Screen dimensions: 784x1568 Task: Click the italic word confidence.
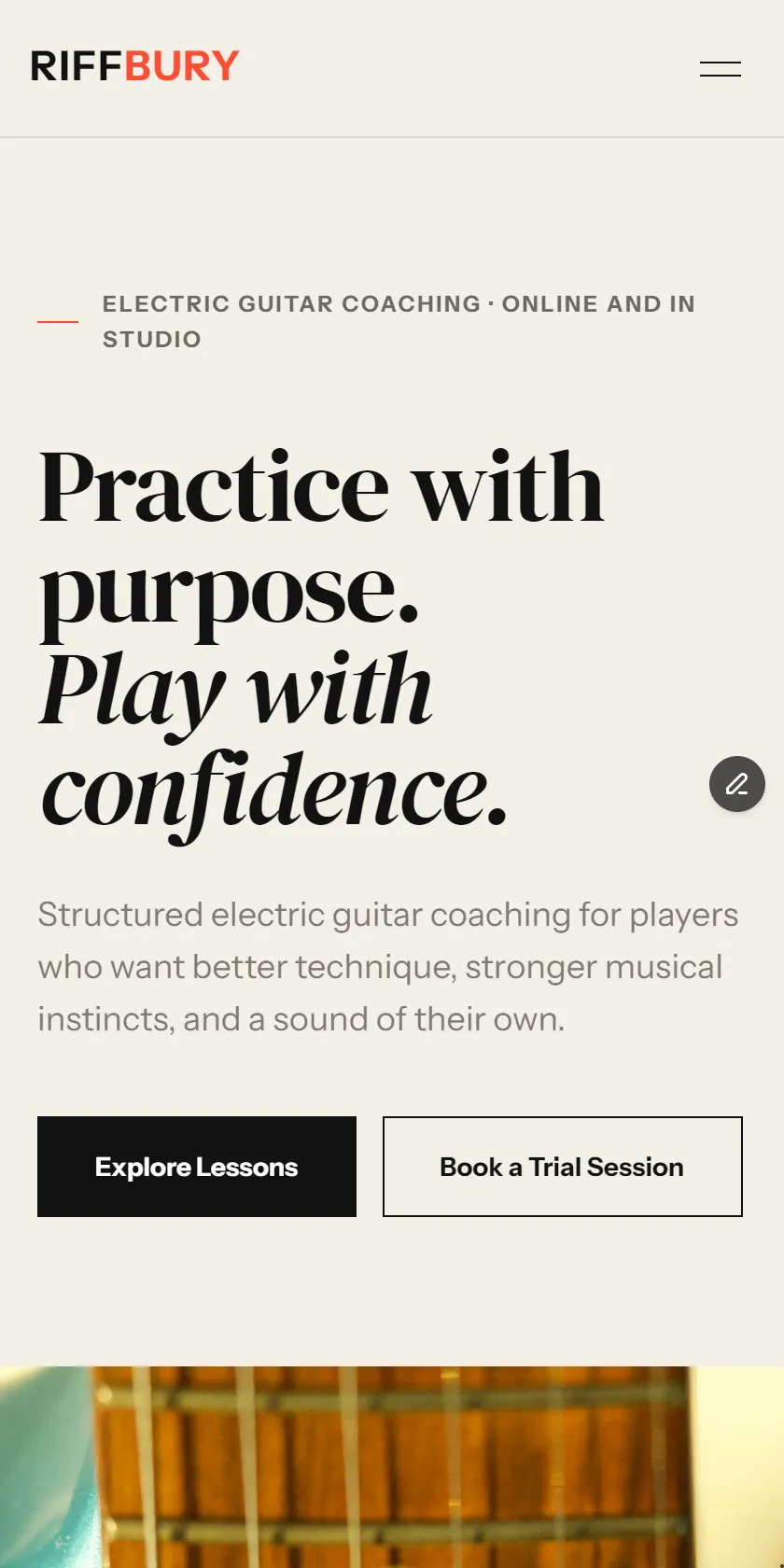[x=274, y=793]
